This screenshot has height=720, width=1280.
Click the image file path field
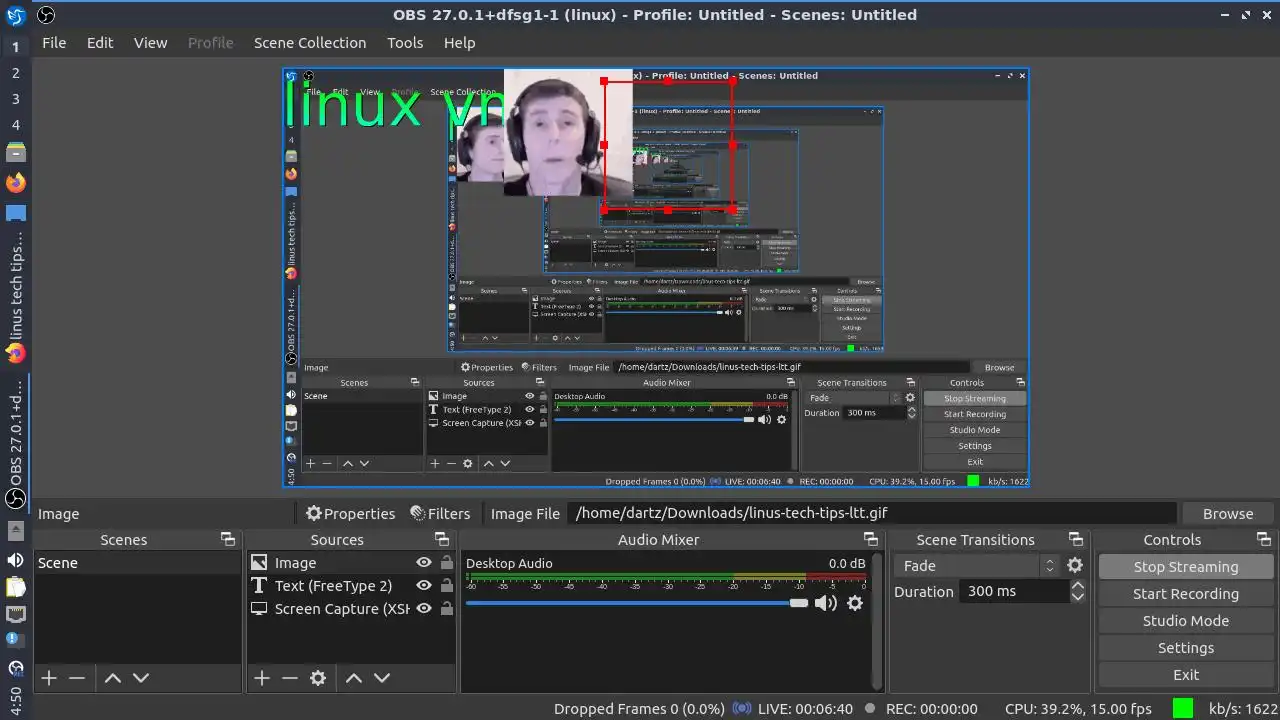pos(871,513)
